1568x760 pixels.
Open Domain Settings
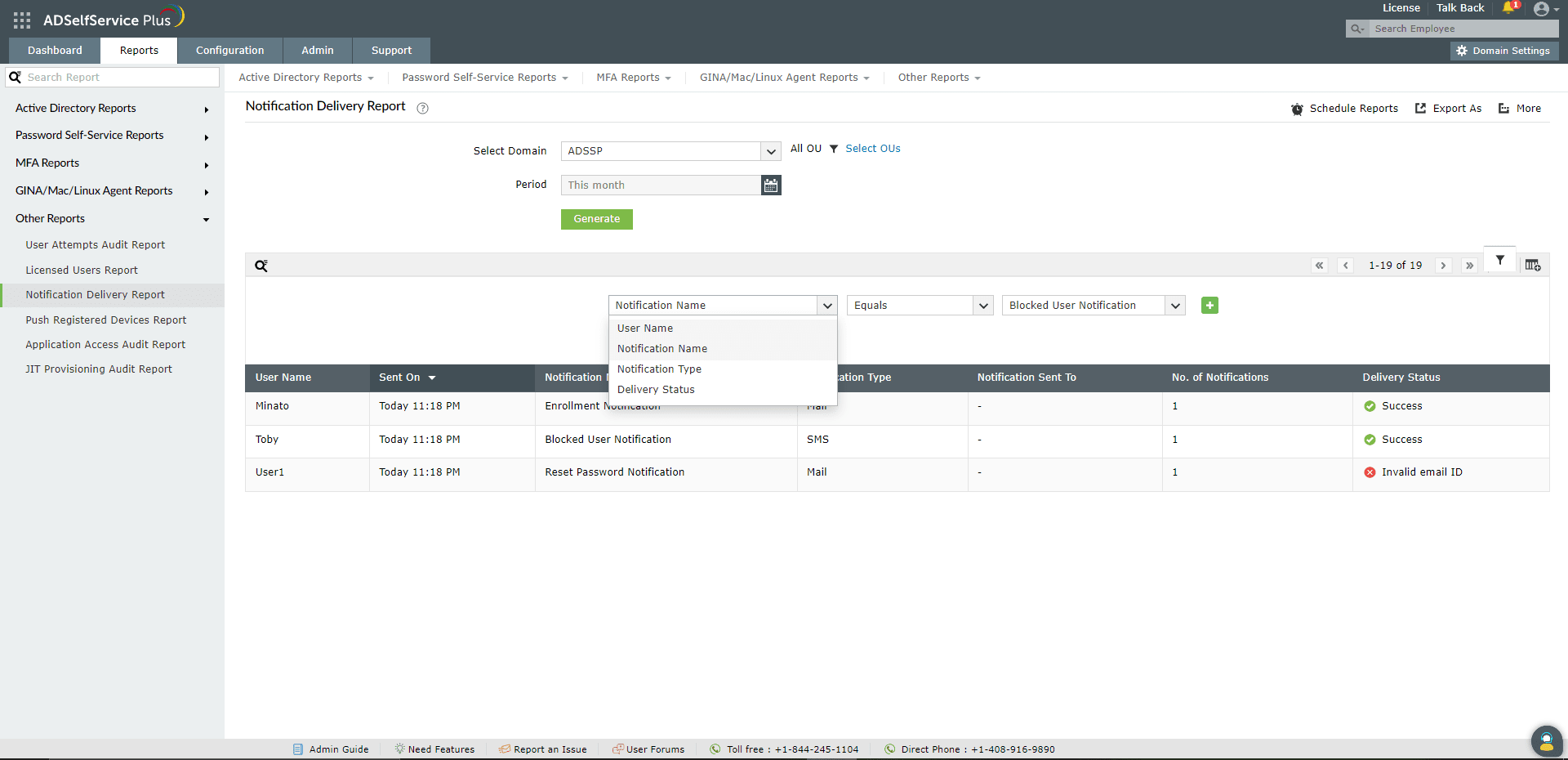tap(1503, 50)
